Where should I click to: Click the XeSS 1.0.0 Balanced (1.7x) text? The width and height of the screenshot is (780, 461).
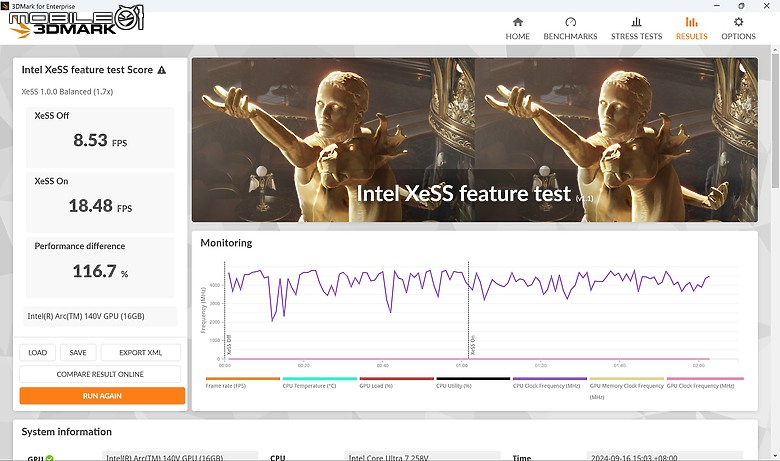pos(67,92)
